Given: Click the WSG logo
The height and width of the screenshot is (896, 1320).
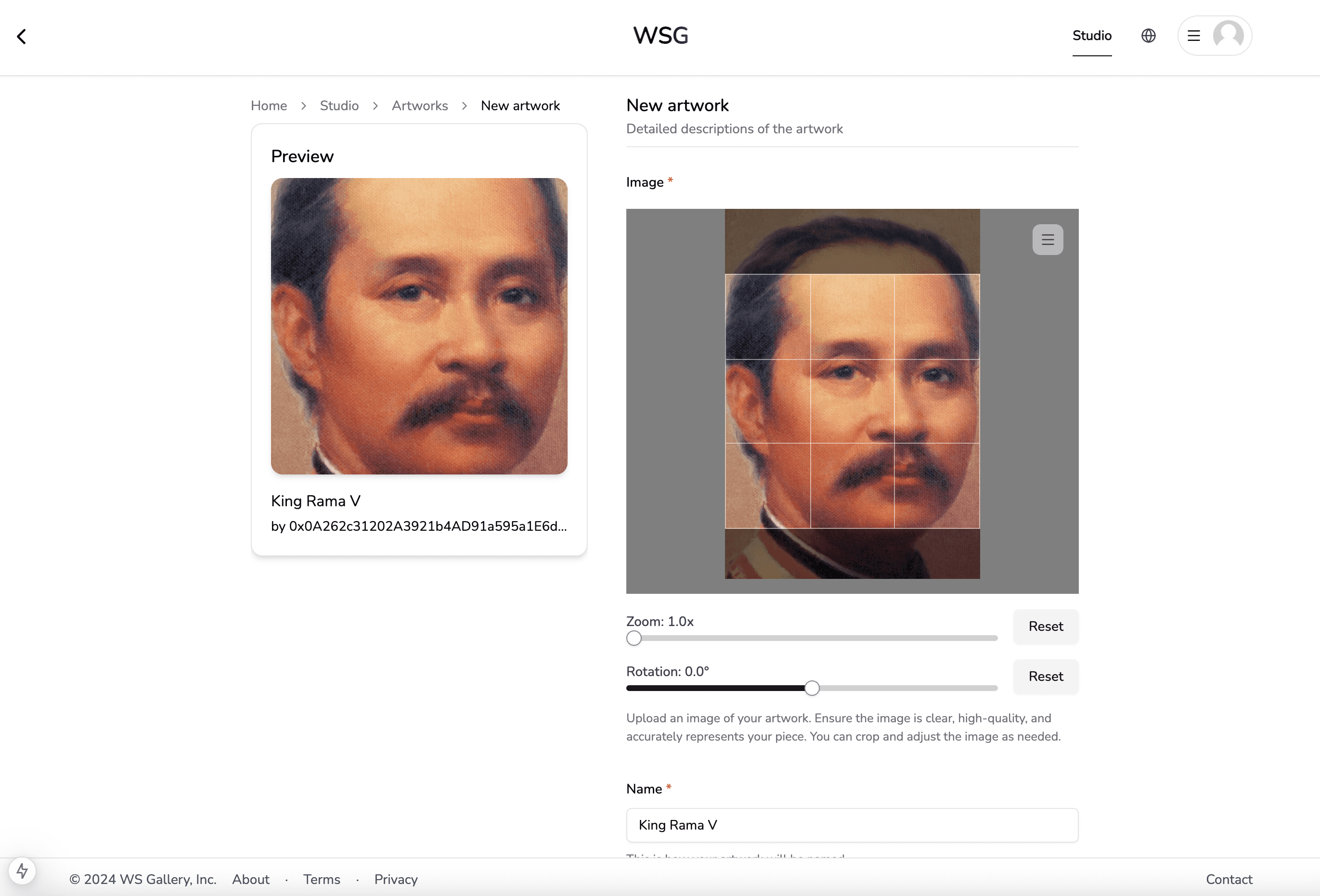Looking at the screenshot, I should pyautogui.click(x=660, y=36).
